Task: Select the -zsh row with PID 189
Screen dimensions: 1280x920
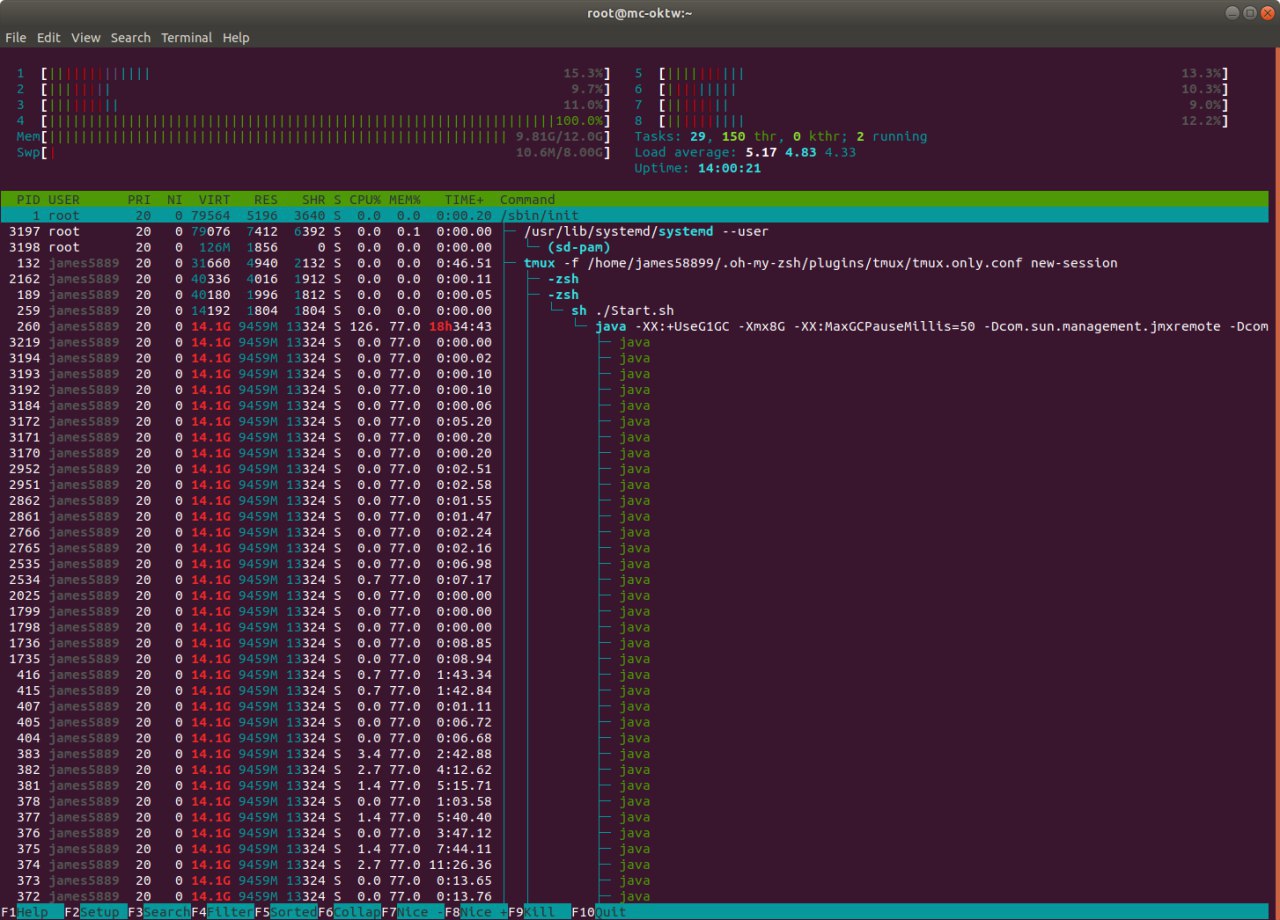Action: click(634, 295)
